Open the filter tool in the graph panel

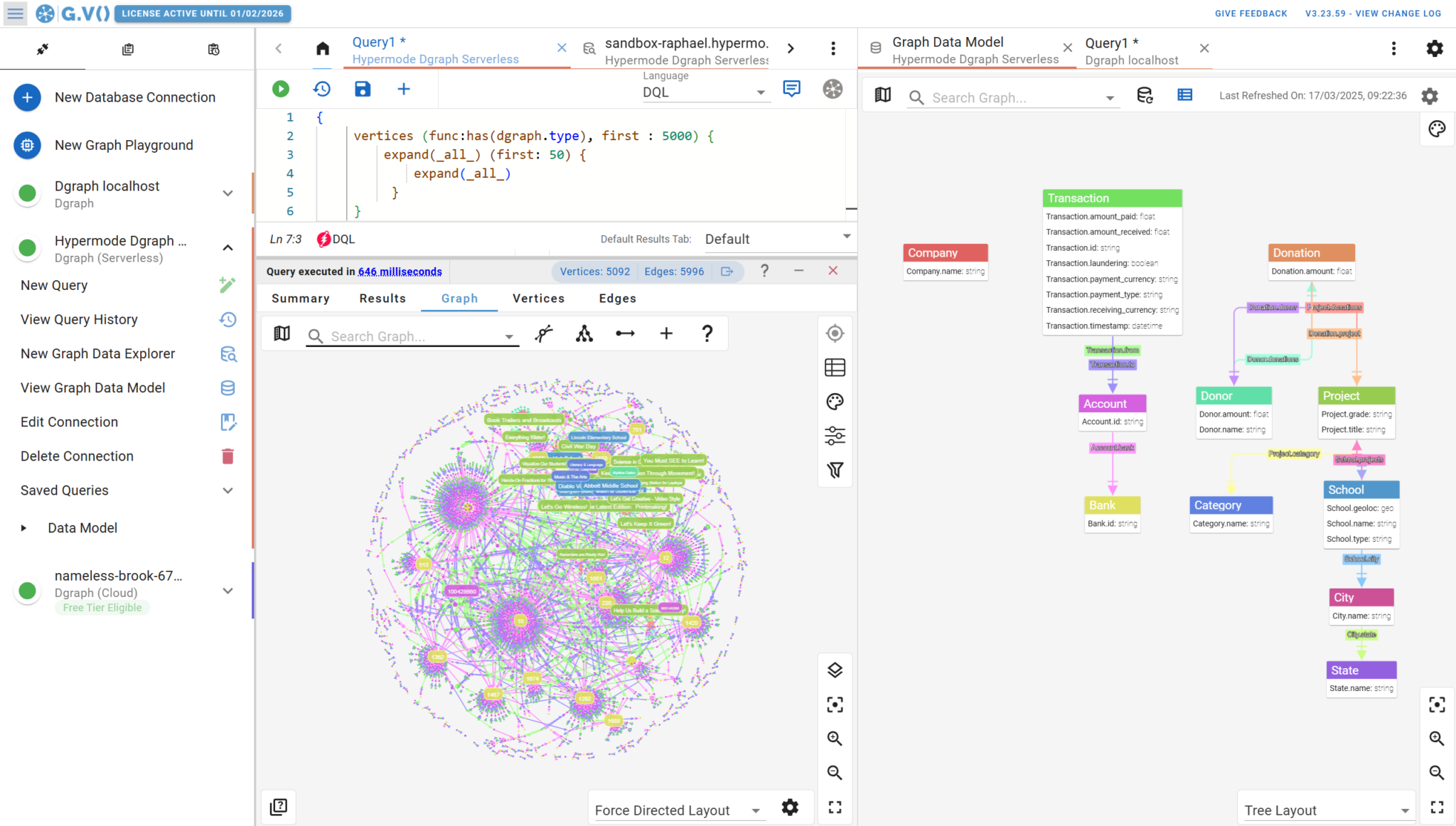click(835, 470)
